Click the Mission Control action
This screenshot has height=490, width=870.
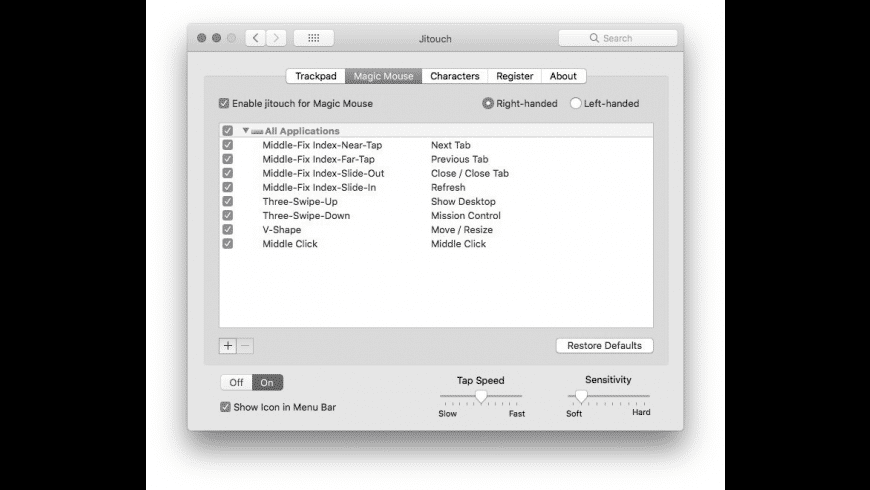click(466, 215)
